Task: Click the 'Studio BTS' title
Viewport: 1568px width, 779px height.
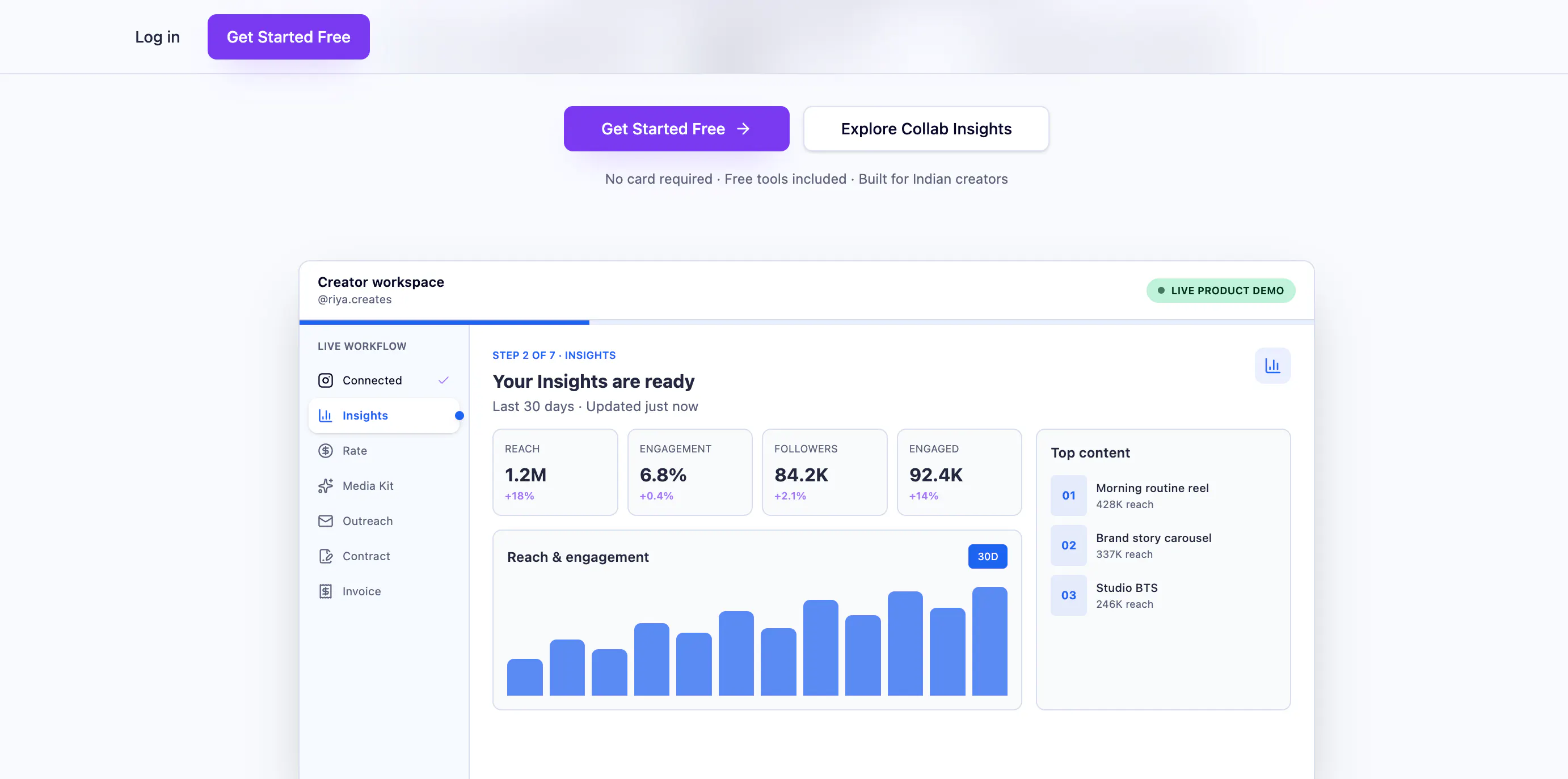Action: tap(1127, 588)
